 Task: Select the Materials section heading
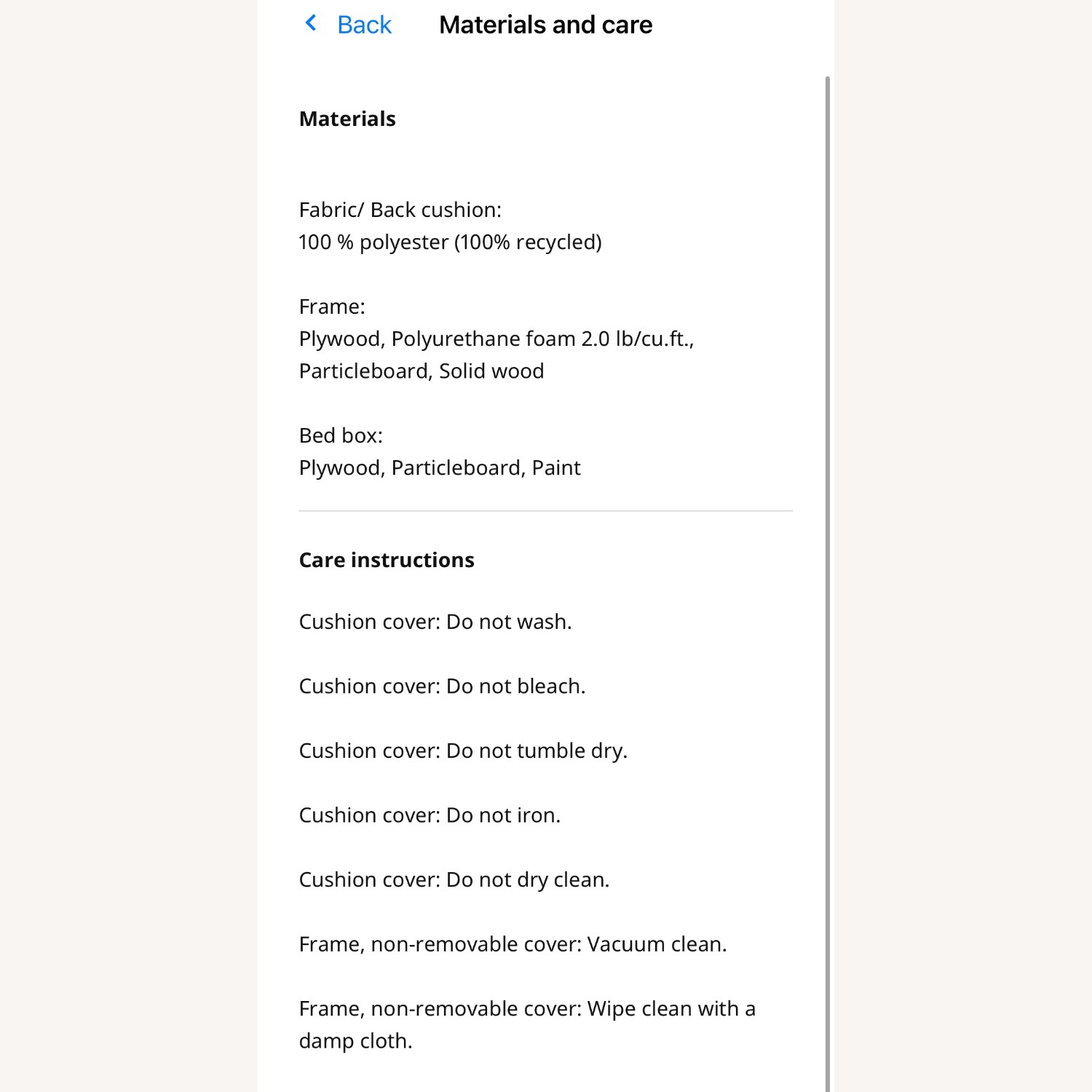pyautogui.click(x=347, y=119)
